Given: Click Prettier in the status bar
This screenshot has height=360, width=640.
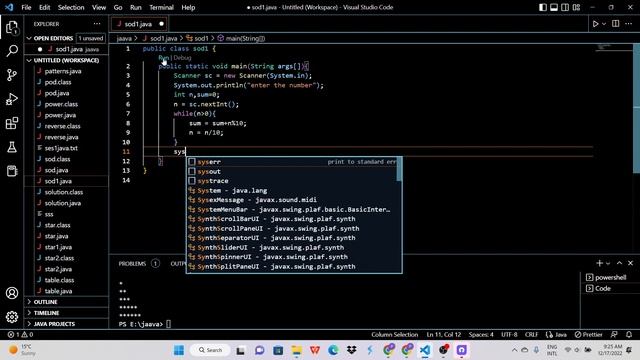Looking at the screenshot, I should click(589, 334).
